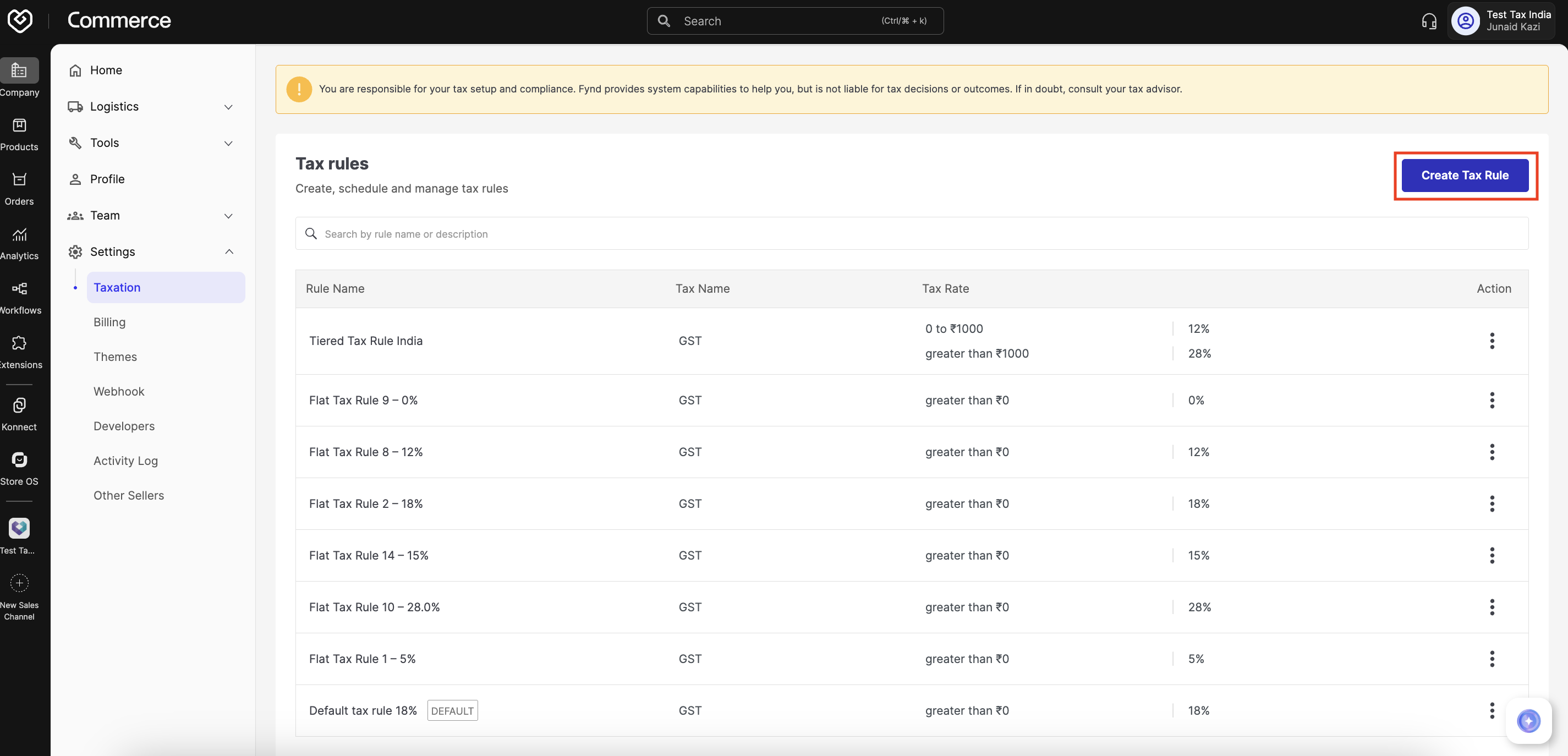Open Test Tax India account profile
The width and height of the screenshot is (1568, 756).
coord(1501,21)
